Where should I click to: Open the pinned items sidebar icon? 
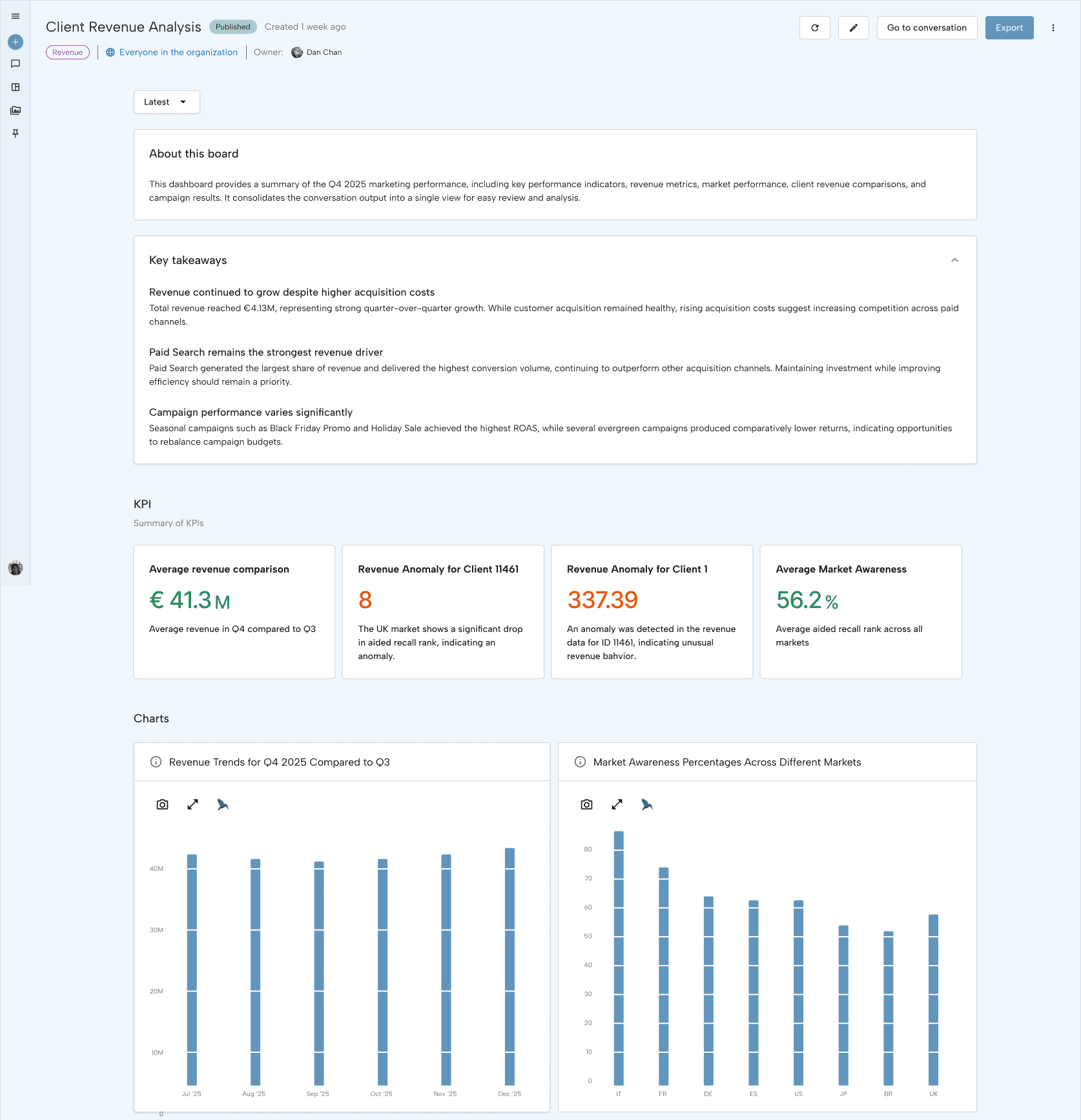click(x=15, y=134)
